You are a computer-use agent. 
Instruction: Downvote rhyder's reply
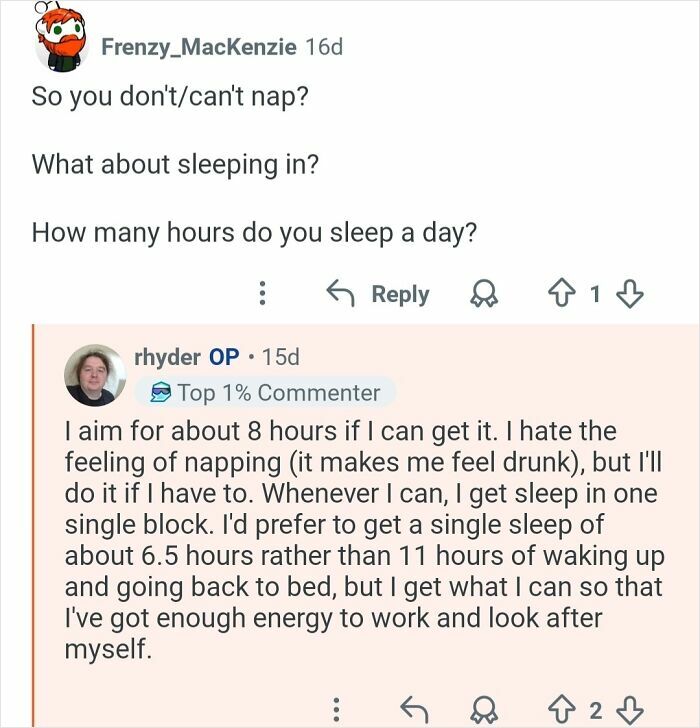630,711
